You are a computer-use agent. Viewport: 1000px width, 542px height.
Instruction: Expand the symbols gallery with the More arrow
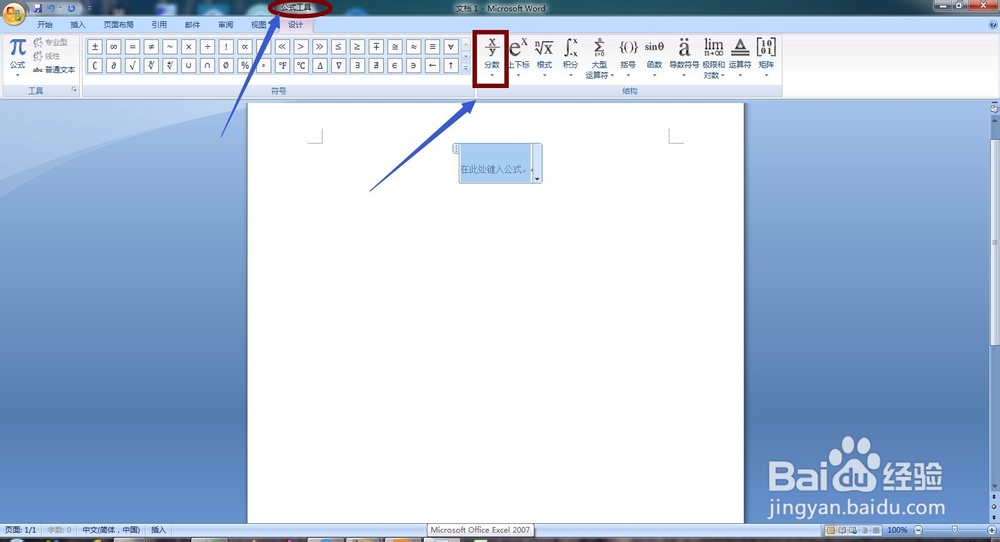coord(466,68)
